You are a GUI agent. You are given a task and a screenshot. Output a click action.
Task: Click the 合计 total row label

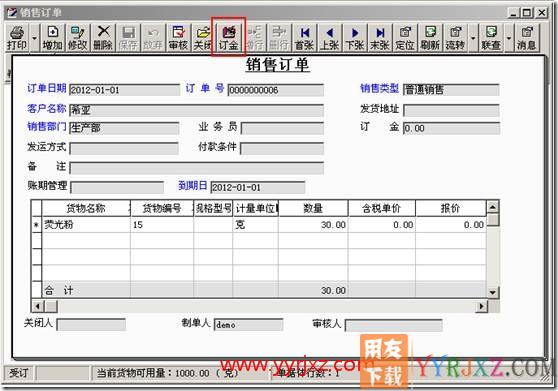tap(59, 290)
